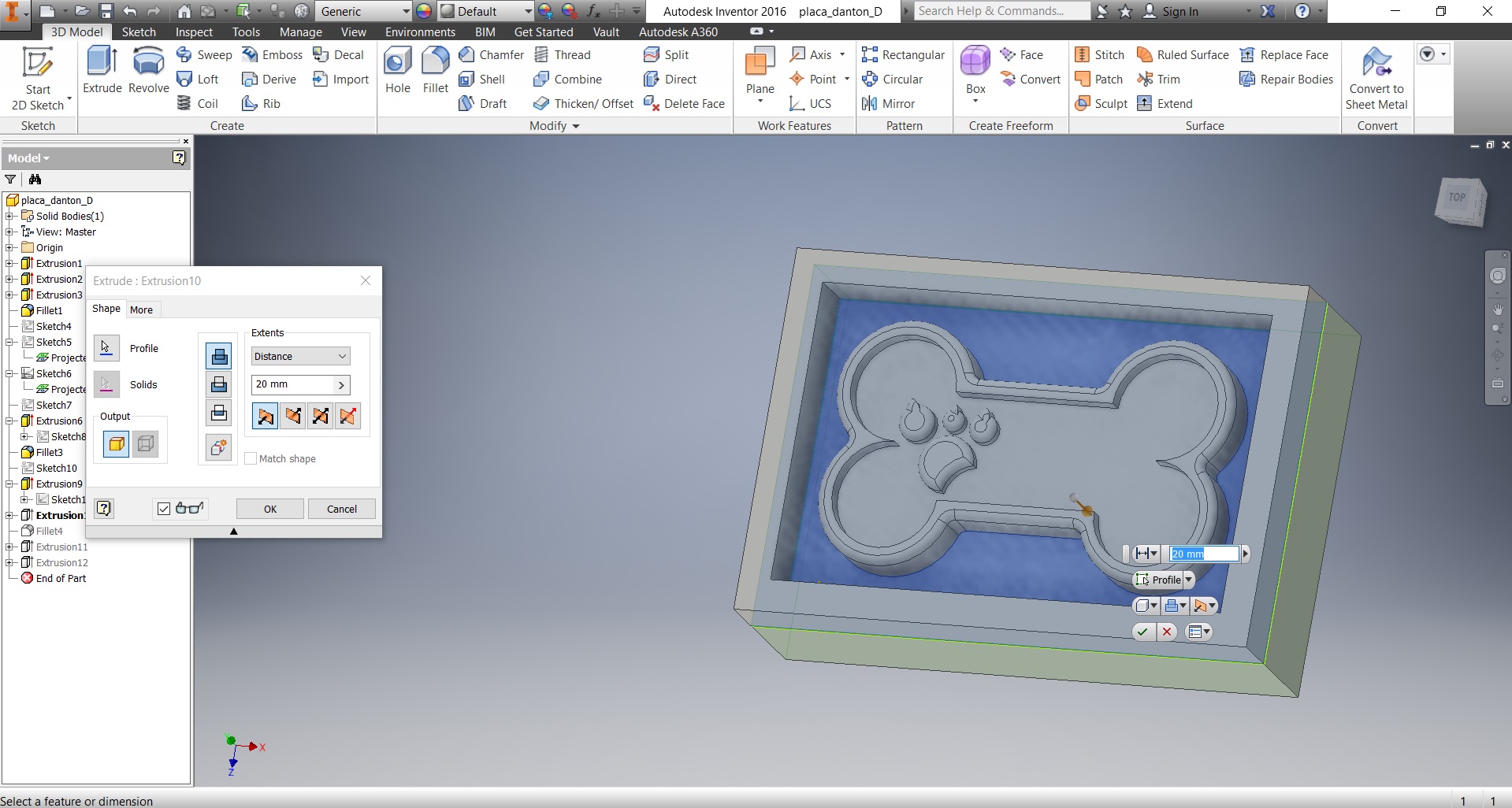
Task: Toggle the Match shape checkbox
Action: tap(251, 458)
